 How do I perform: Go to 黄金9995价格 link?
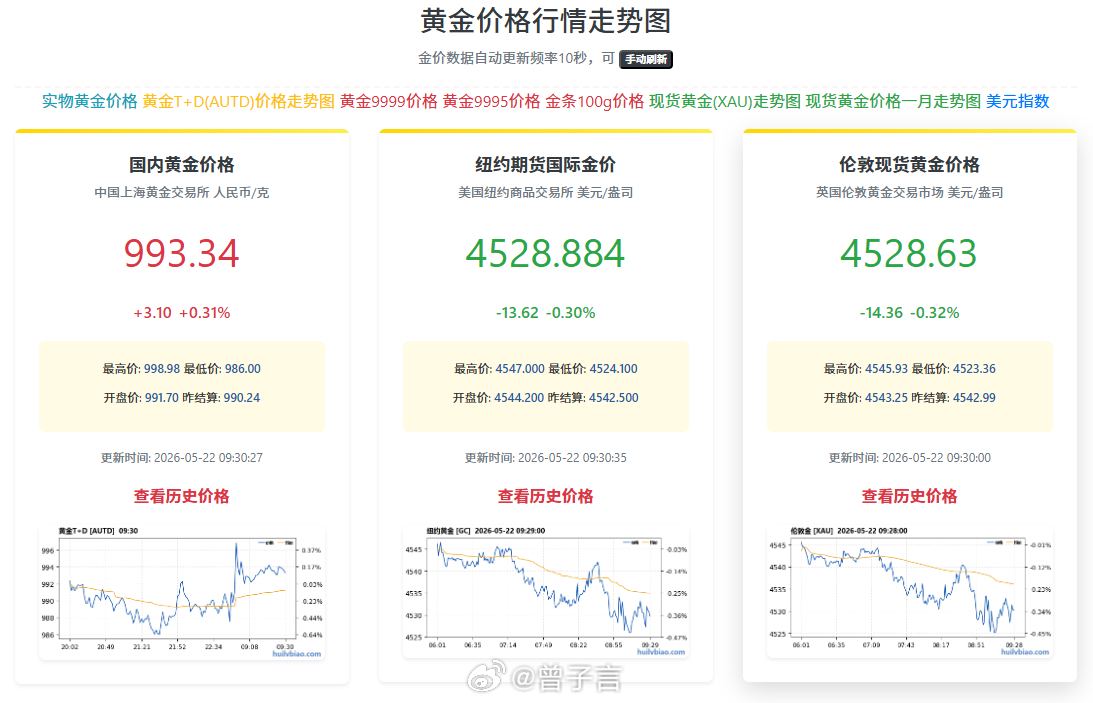491,101
